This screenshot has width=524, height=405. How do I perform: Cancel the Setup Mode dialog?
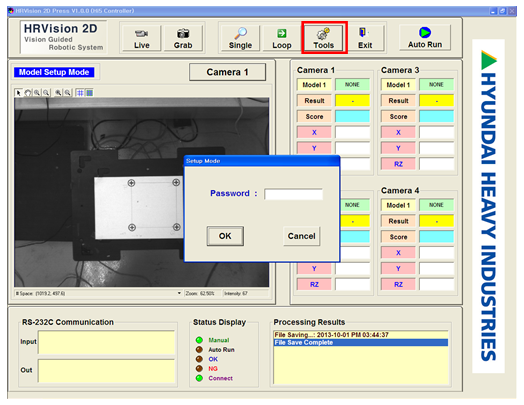(301, 236)
